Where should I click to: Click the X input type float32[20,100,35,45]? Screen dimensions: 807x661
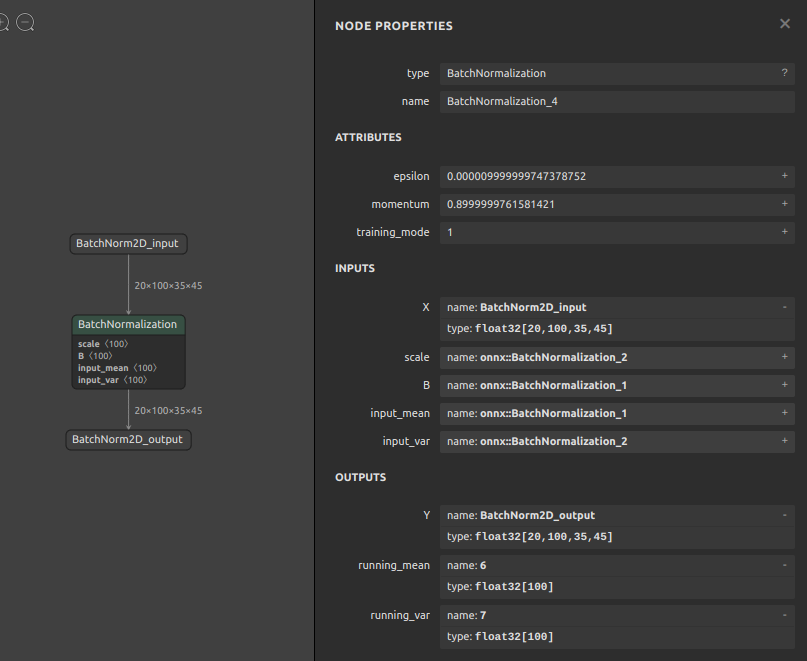point(543,328)
